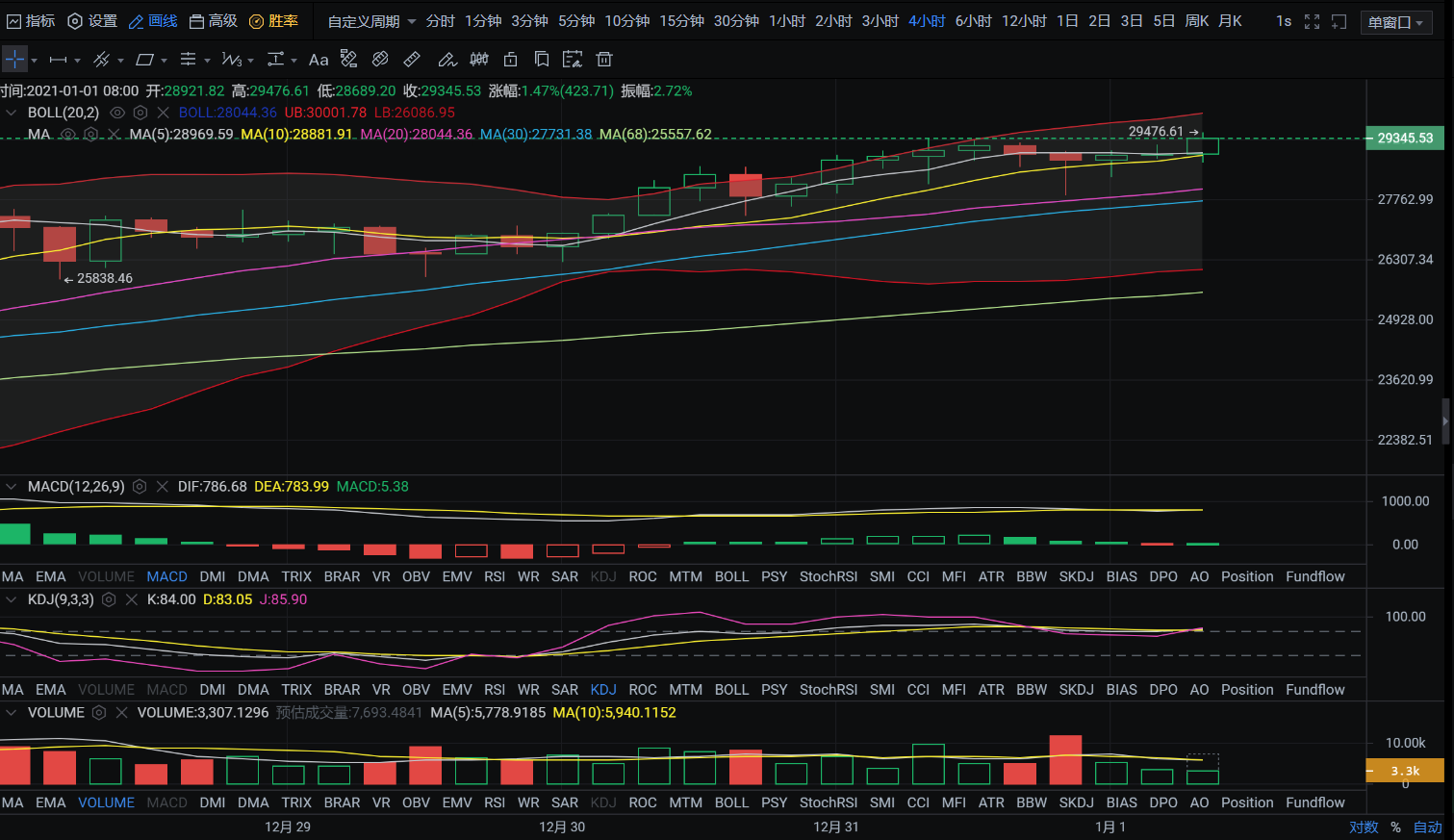
Task: Select RSI in the MACD panel tabs
Action: (495, 576)
